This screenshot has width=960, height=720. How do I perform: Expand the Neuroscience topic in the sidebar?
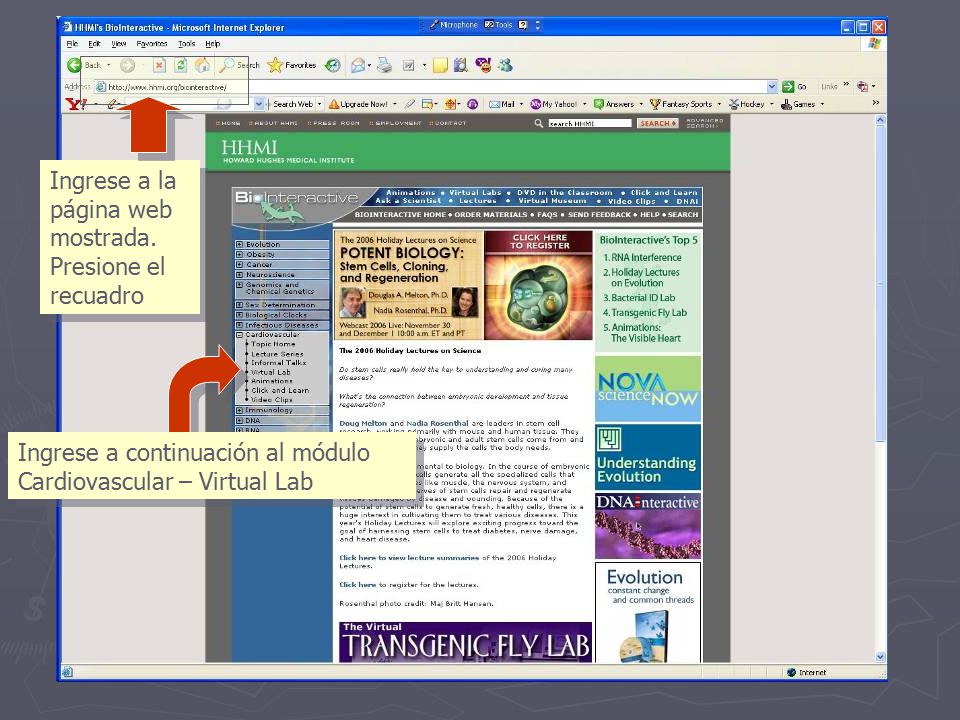click(x=239, y=274)
